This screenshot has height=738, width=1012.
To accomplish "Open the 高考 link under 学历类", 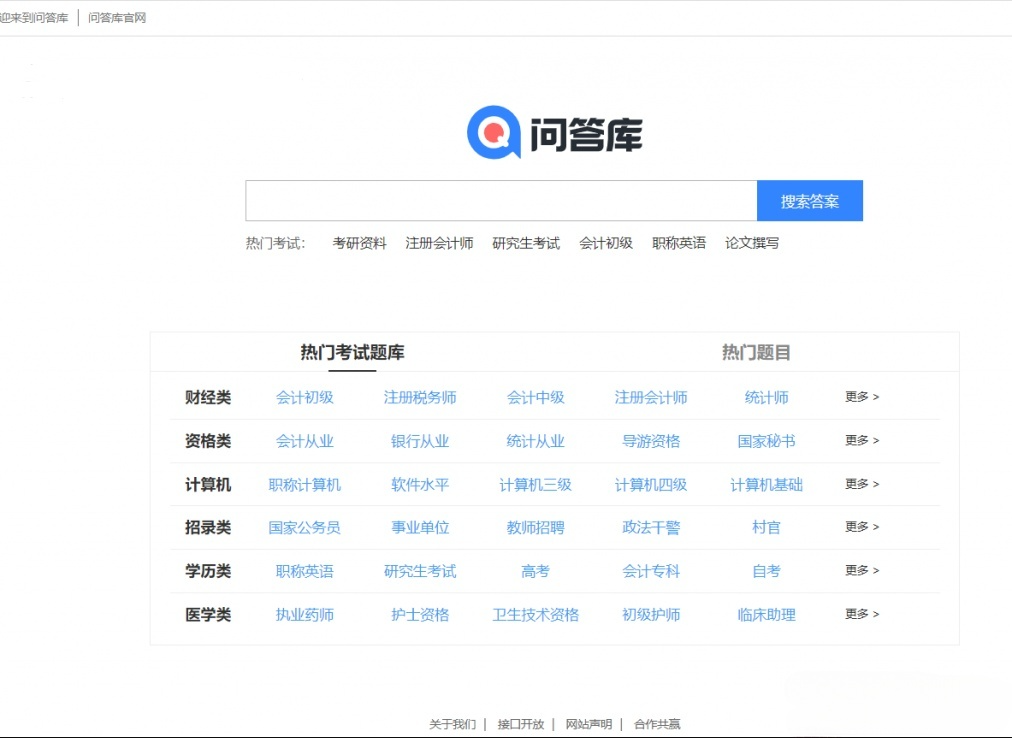I will tap(535, 571).
